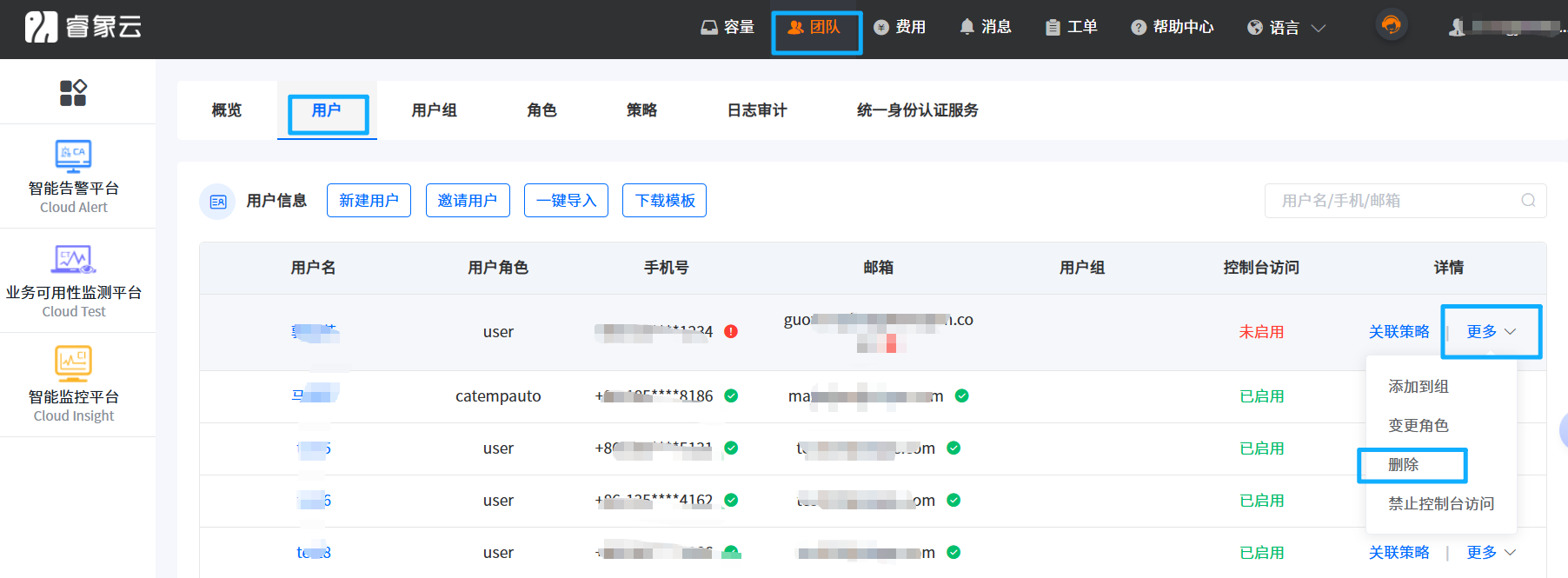This screenshot has height=578, width=1568.
Task: Expand 更多 dropdown in first user row
Action: 1491,331
